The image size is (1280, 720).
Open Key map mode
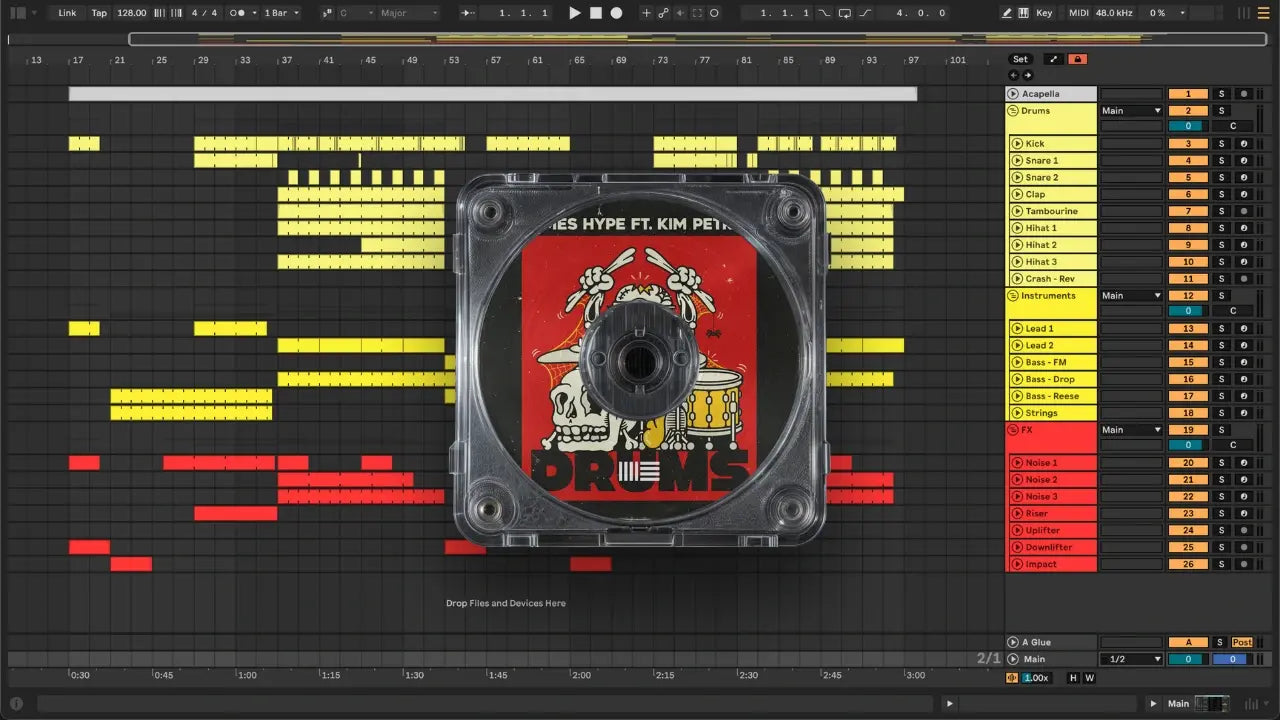(1044, 13)
